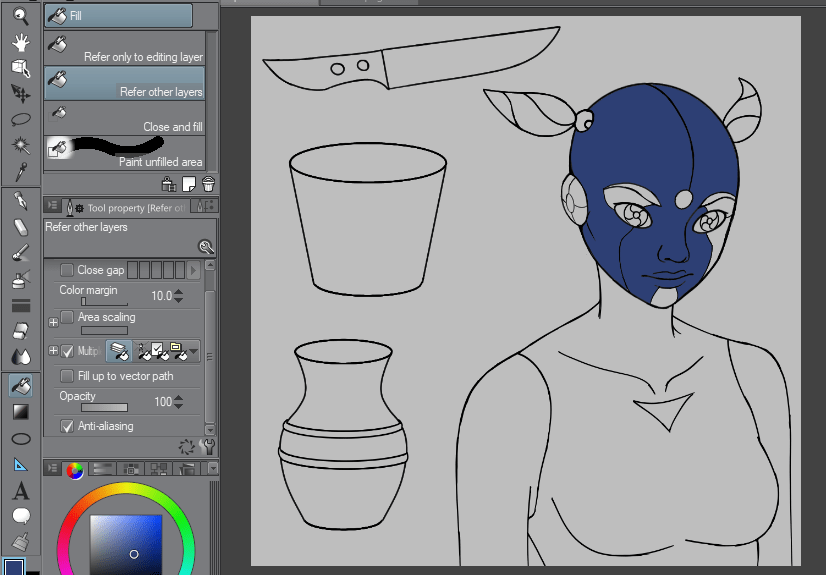Toggle 'exclude draft layer' fill option icon
The image size is (826, 575).
pyautogui.click(x=142, y=351)
